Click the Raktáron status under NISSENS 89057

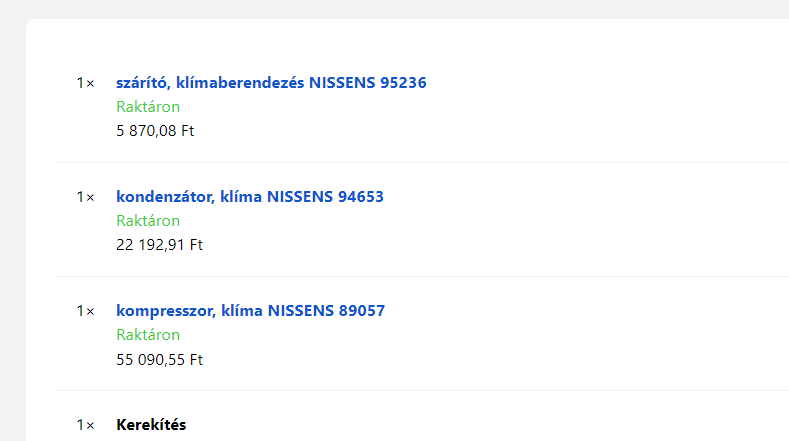[148, 335]
